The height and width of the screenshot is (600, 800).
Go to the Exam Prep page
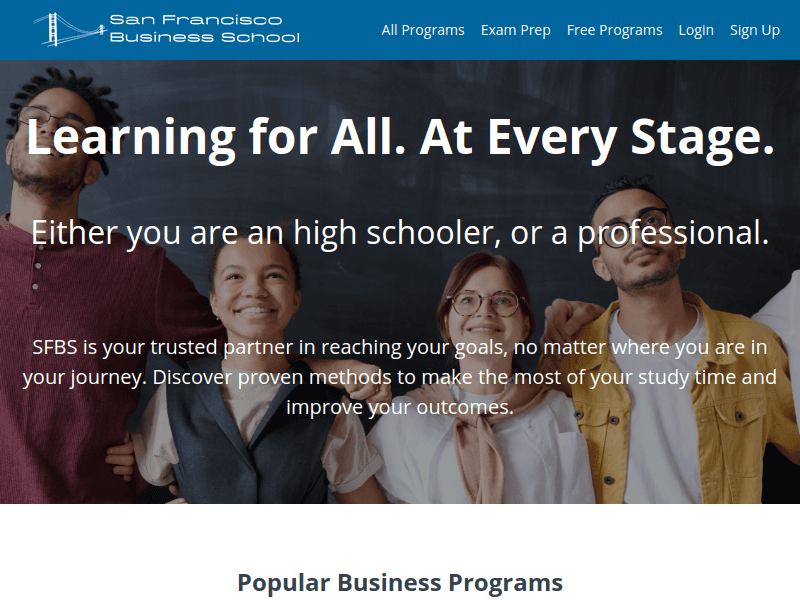point(515,30)
